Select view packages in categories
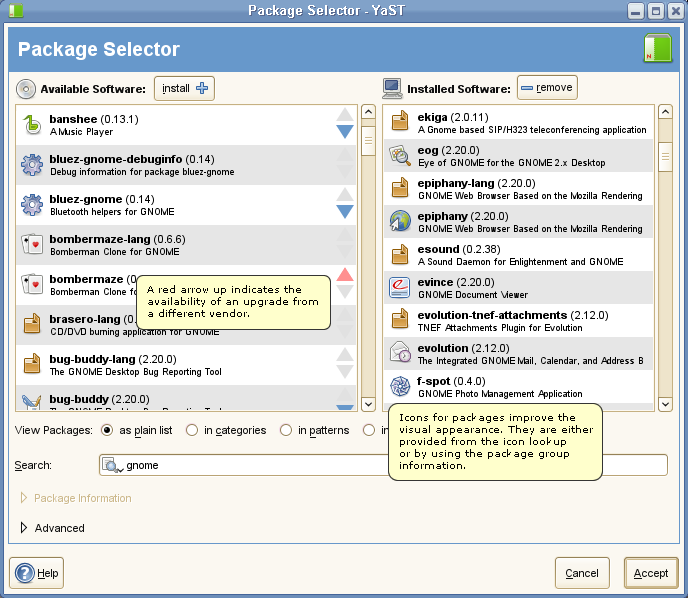Screen dimensions: 688x598 click(x=192, y=430)
